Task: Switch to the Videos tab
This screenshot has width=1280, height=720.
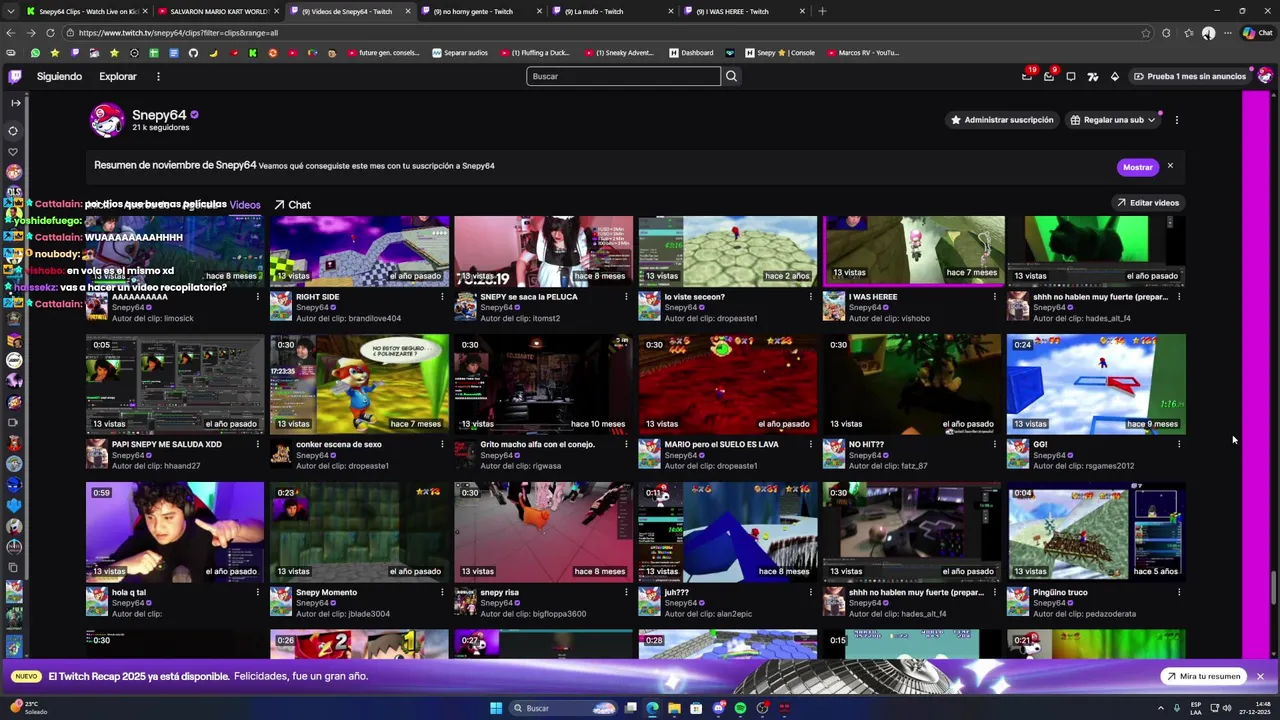Action: pos(245,205)
